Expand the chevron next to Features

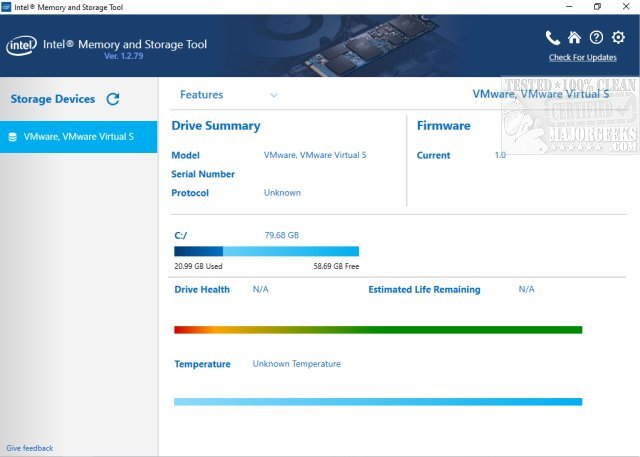click(x=274, y=95)
